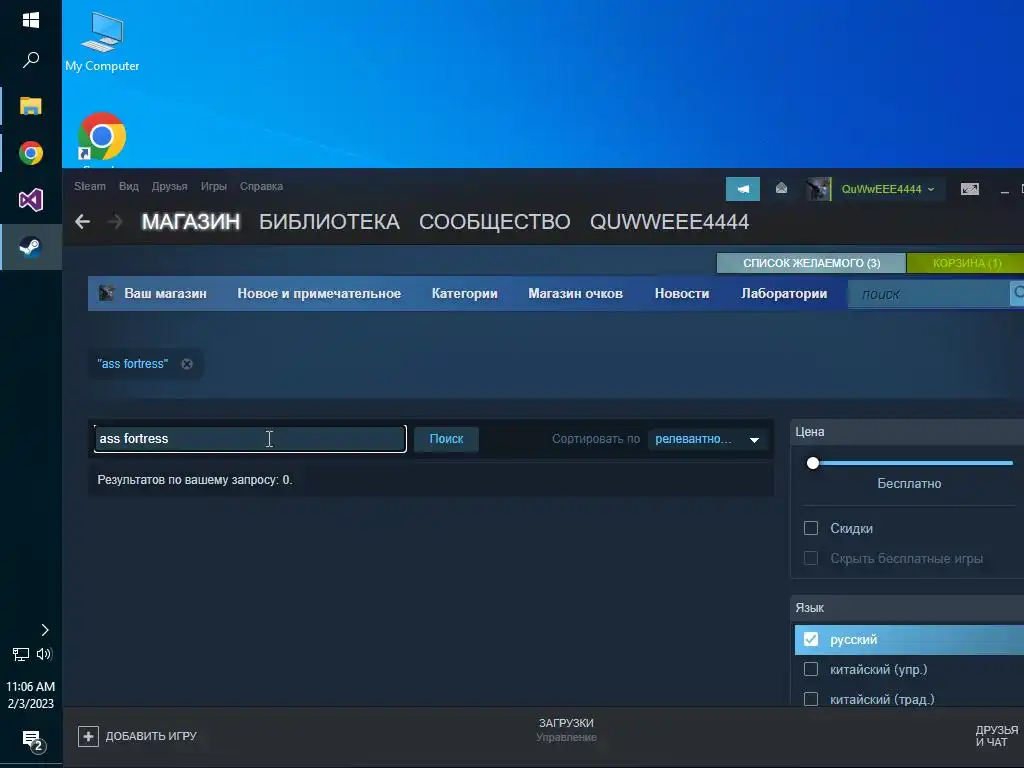This screenshot has height=768, width=1024.
Task: Open the Steam announcements megaphone button
Action: (743, 189)
